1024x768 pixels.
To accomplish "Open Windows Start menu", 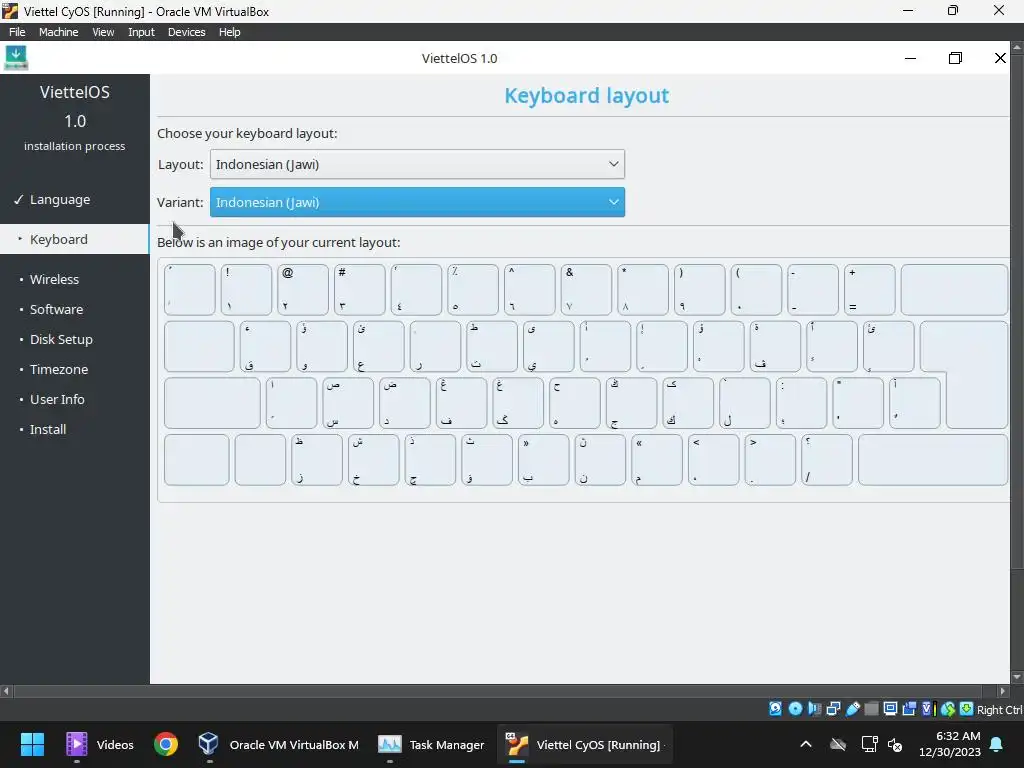I will point(32,744).
